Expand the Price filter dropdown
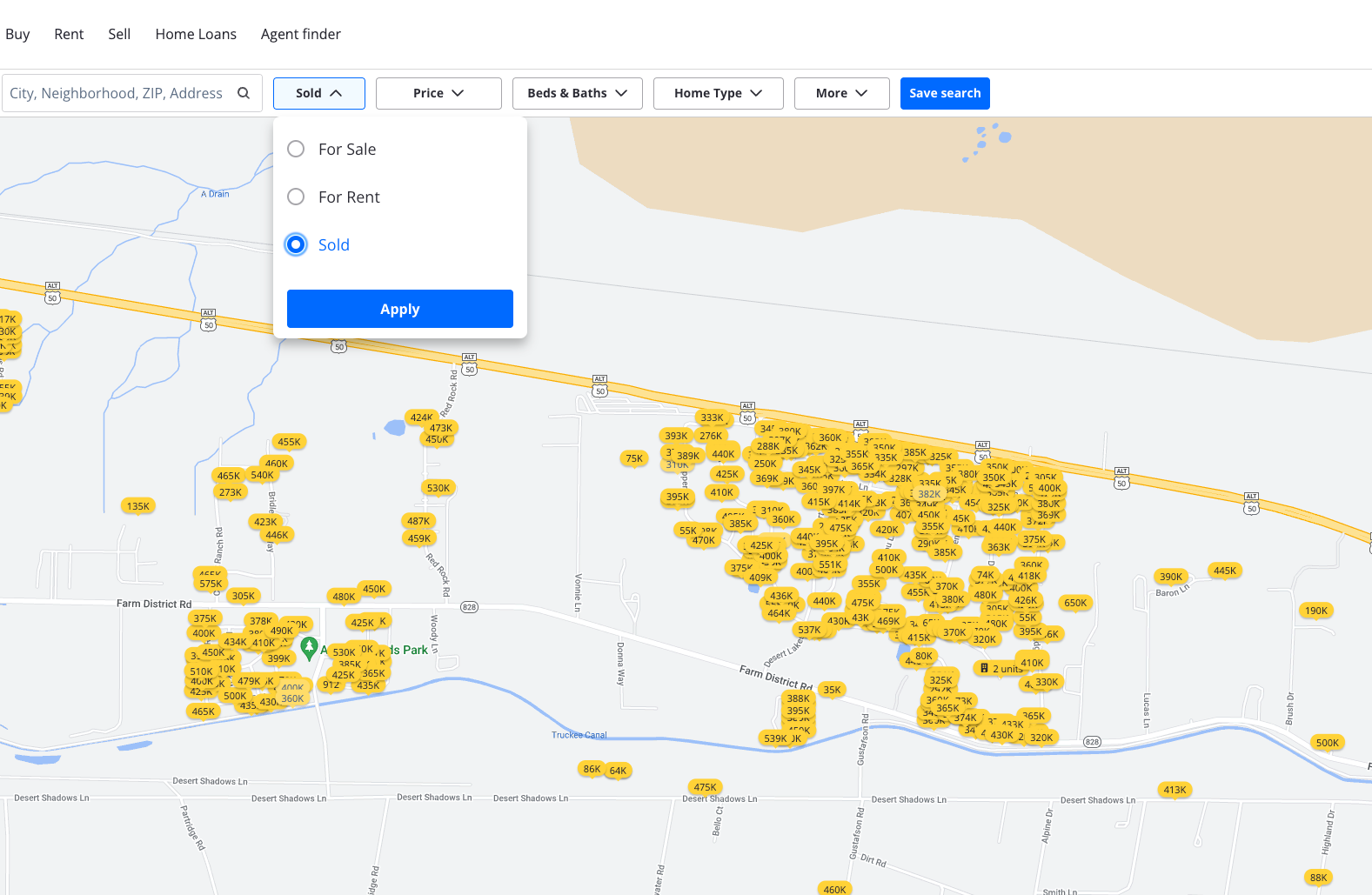Viewport: 1372px width, 895px height. [x=438, y=93]
